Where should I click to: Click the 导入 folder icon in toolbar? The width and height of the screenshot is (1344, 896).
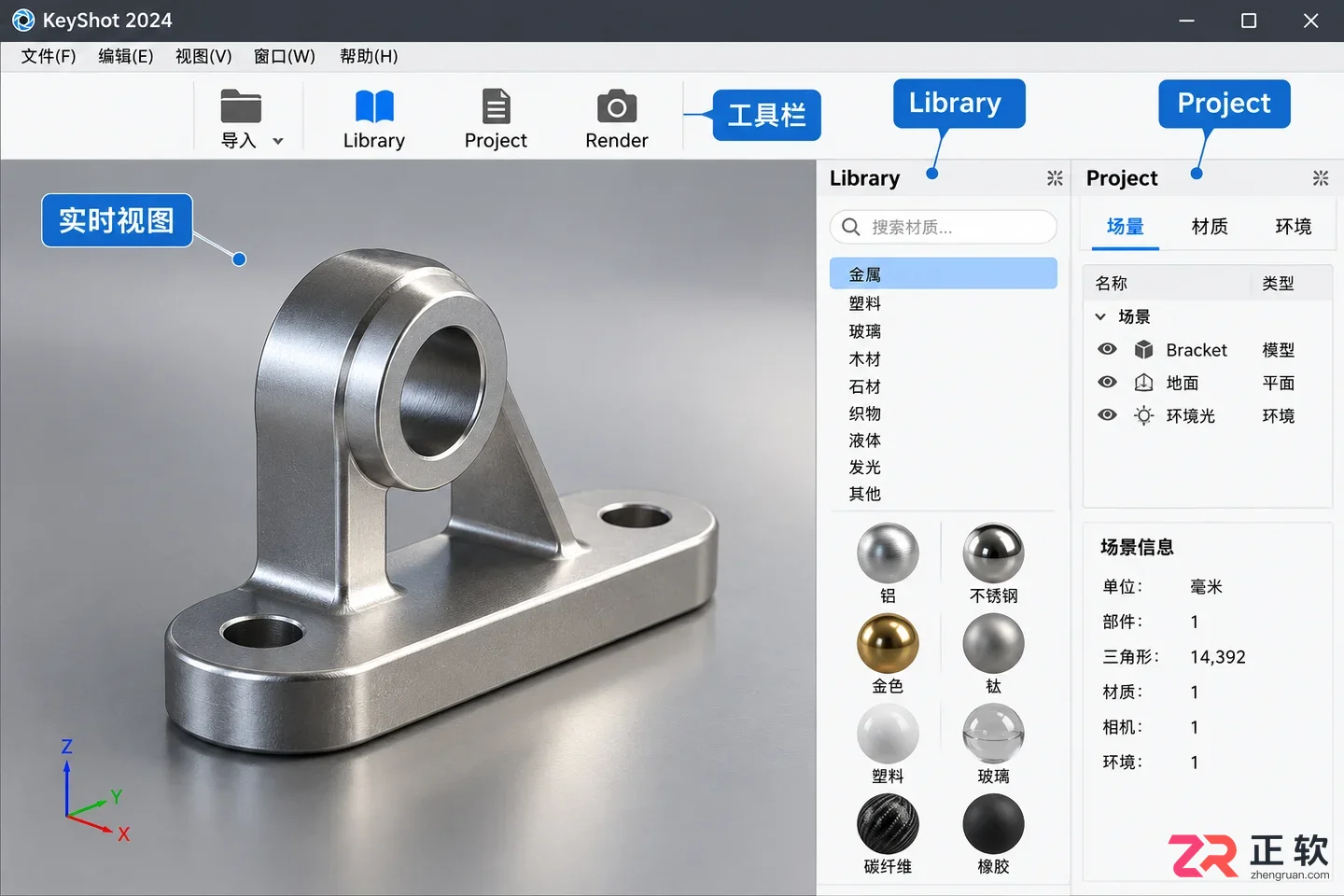pyautogui.click(x=241, y=106)
